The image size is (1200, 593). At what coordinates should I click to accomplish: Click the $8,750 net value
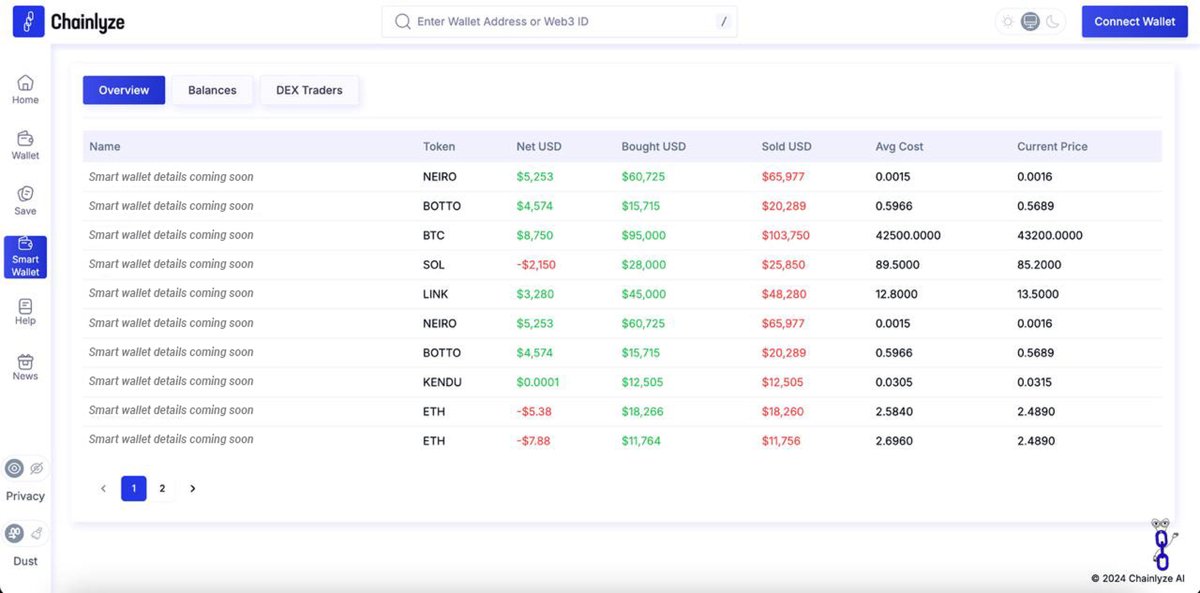pyautogui.click(x=535, y=236)
